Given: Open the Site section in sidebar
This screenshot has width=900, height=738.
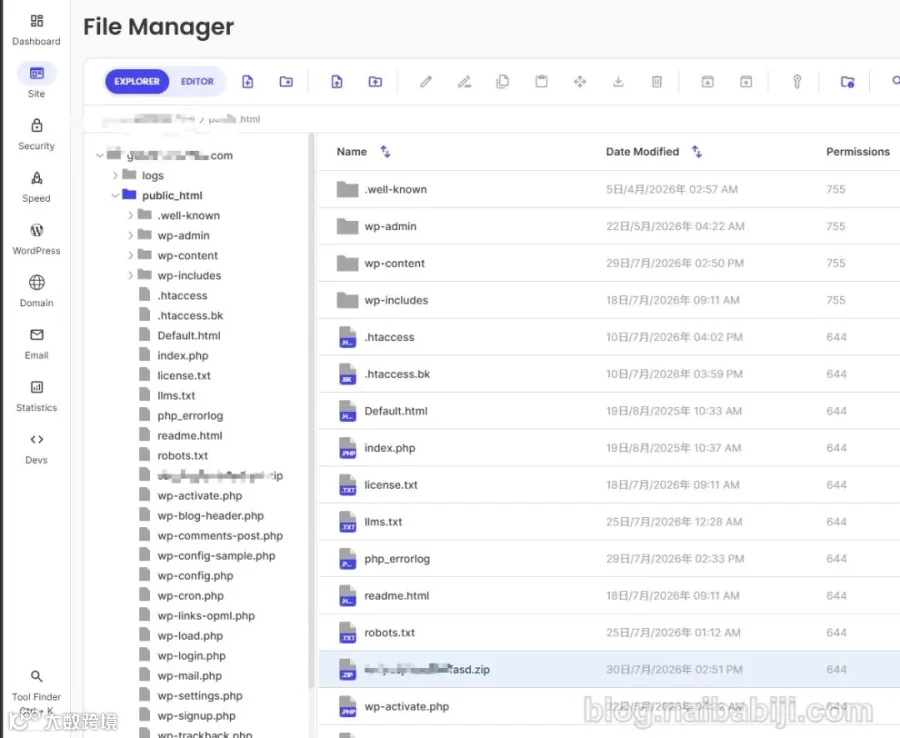Looking at the screenshot, I should click(x=36, y=80).
